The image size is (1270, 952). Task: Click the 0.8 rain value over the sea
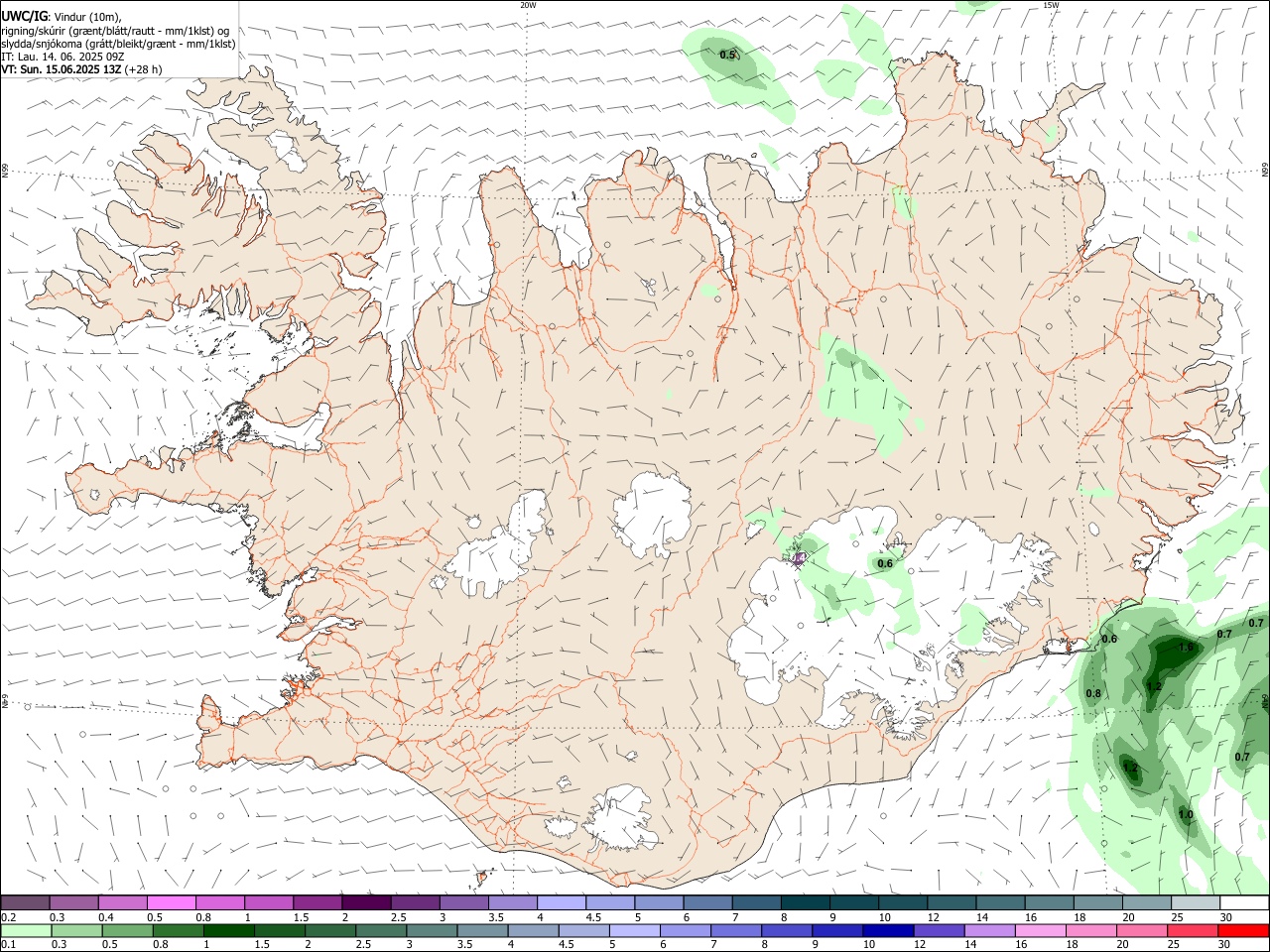tap(1093, 693)
